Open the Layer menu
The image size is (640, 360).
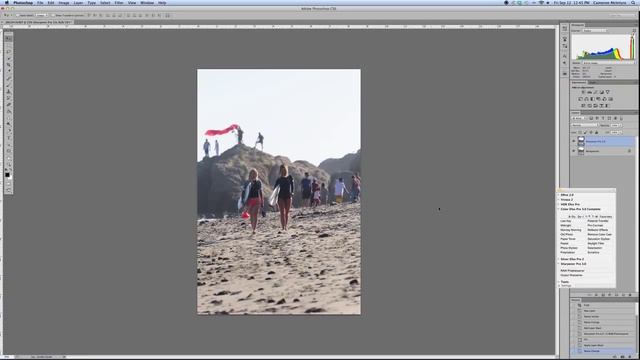[78, 3]
